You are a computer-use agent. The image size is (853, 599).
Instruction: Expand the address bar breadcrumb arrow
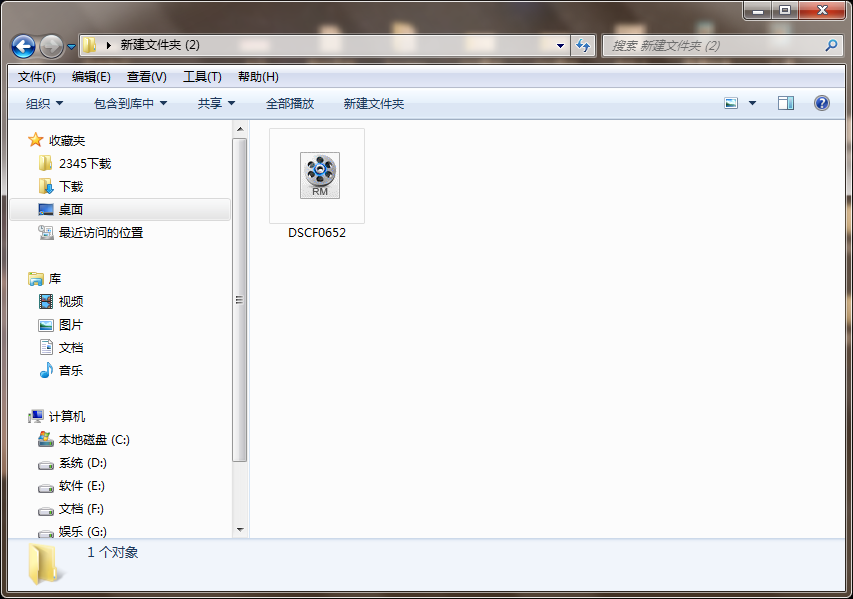(109, 45)
